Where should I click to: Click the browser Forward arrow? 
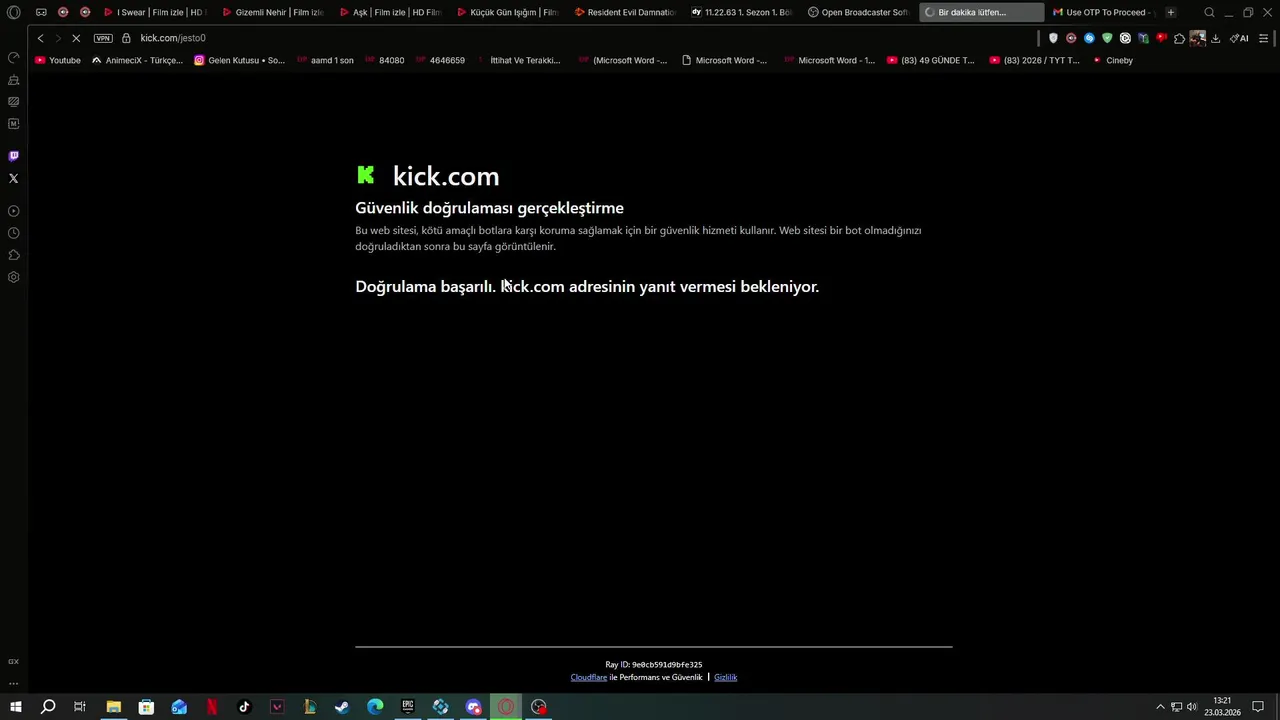click(58, 38)
